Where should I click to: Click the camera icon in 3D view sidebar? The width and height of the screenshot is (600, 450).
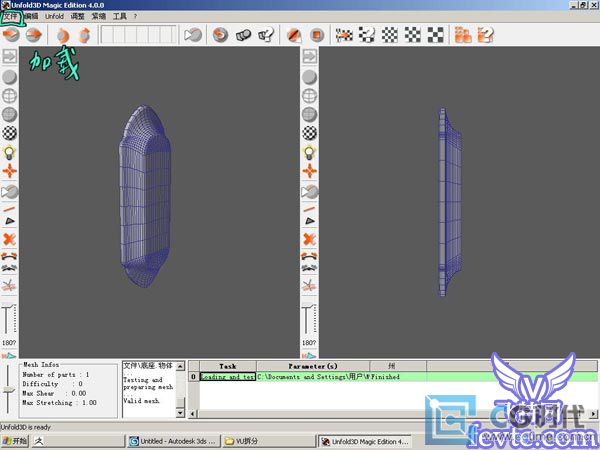[x=10, y=192]
